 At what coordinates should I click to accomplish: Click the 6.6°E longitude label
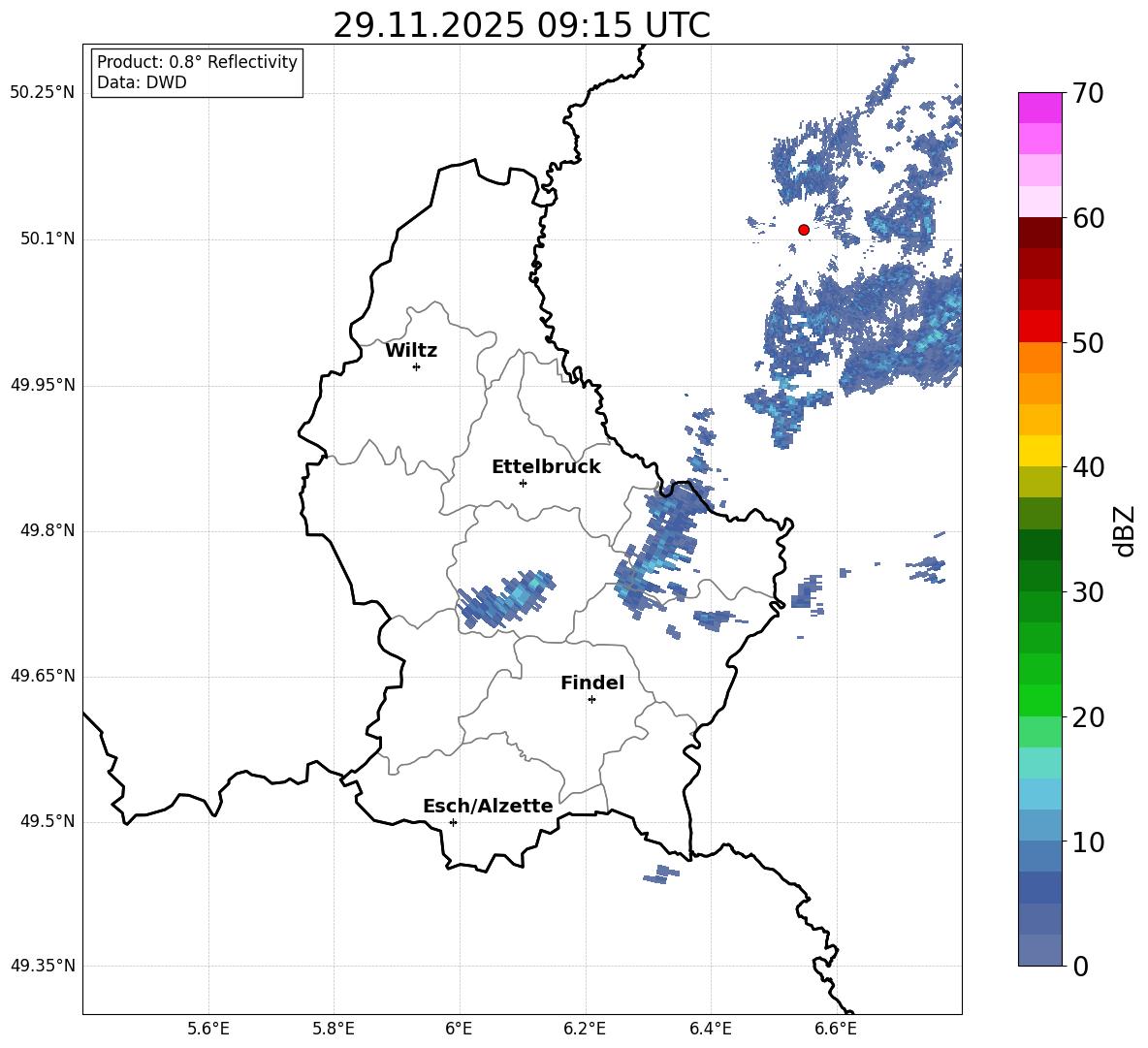[x=836, y=1029]
